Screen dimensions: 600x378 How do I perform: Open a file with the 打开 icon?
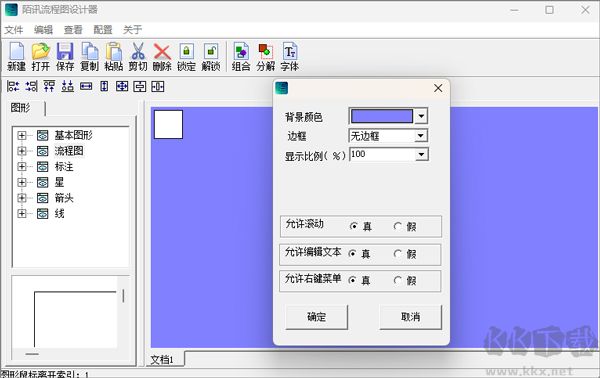tap(41, 57)
